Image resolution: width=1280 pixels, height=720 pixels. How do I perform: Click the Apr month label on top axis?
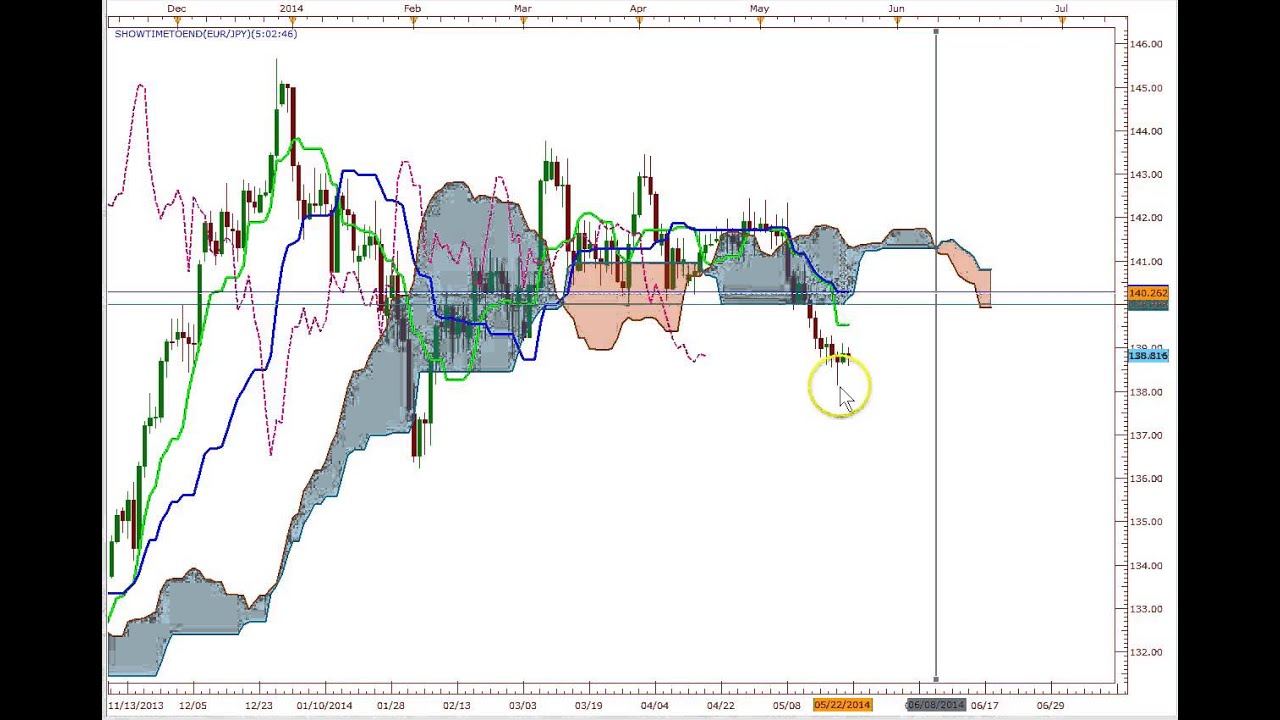(638, 8)
